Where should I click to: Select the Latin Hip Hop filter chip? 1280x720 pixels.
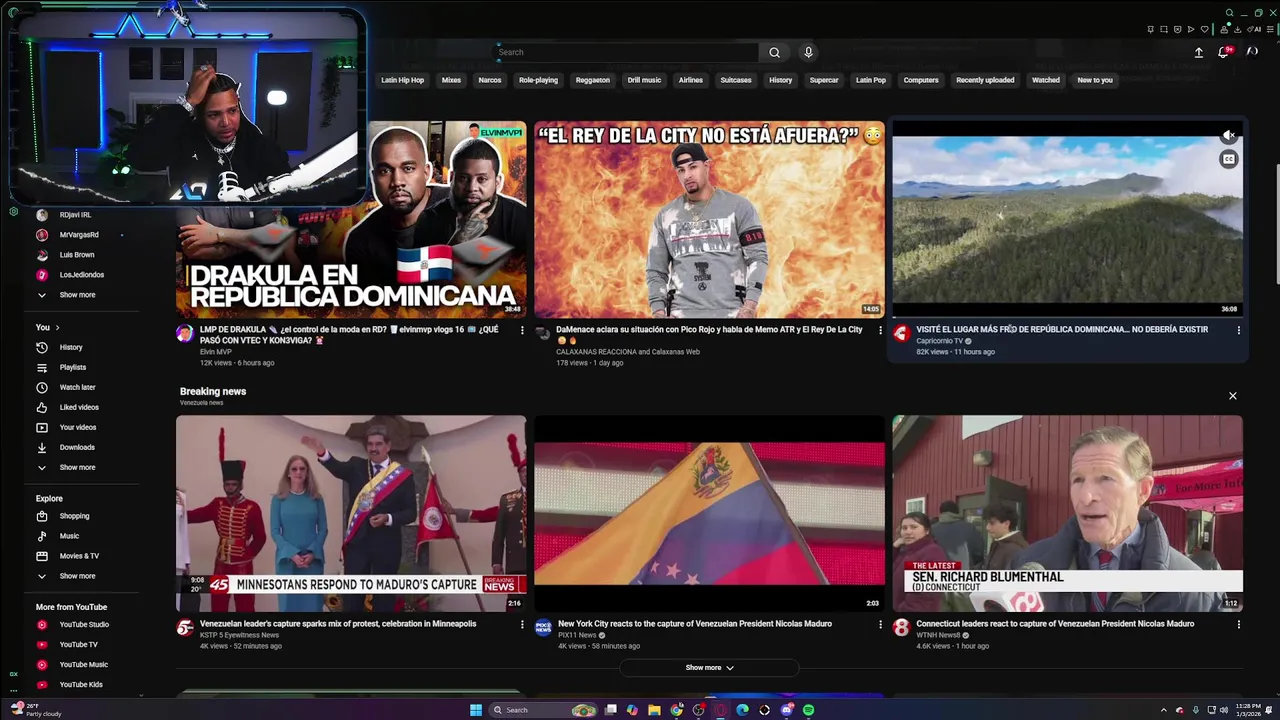pyautogui.click(x=402, y=80)
